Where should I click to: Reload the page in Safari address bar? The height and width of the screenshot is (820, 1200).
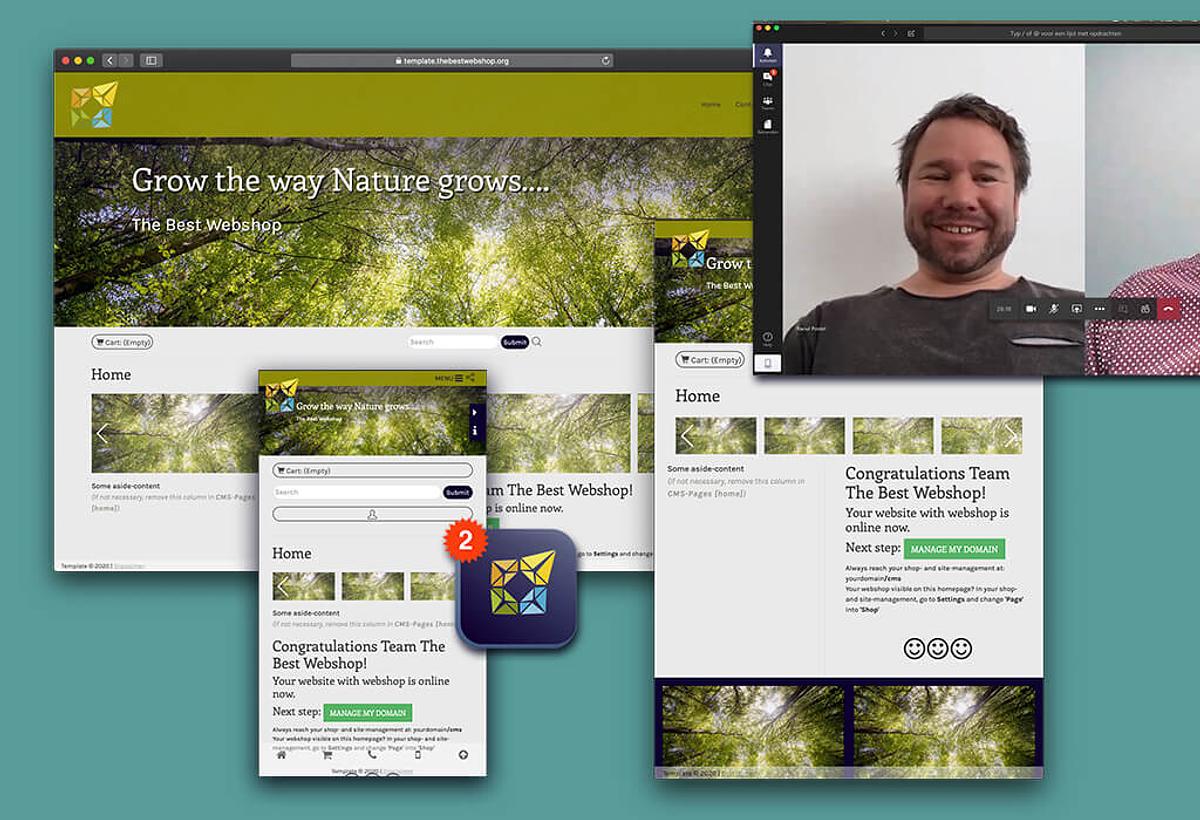pyautogui.click(x=606, y=61)
